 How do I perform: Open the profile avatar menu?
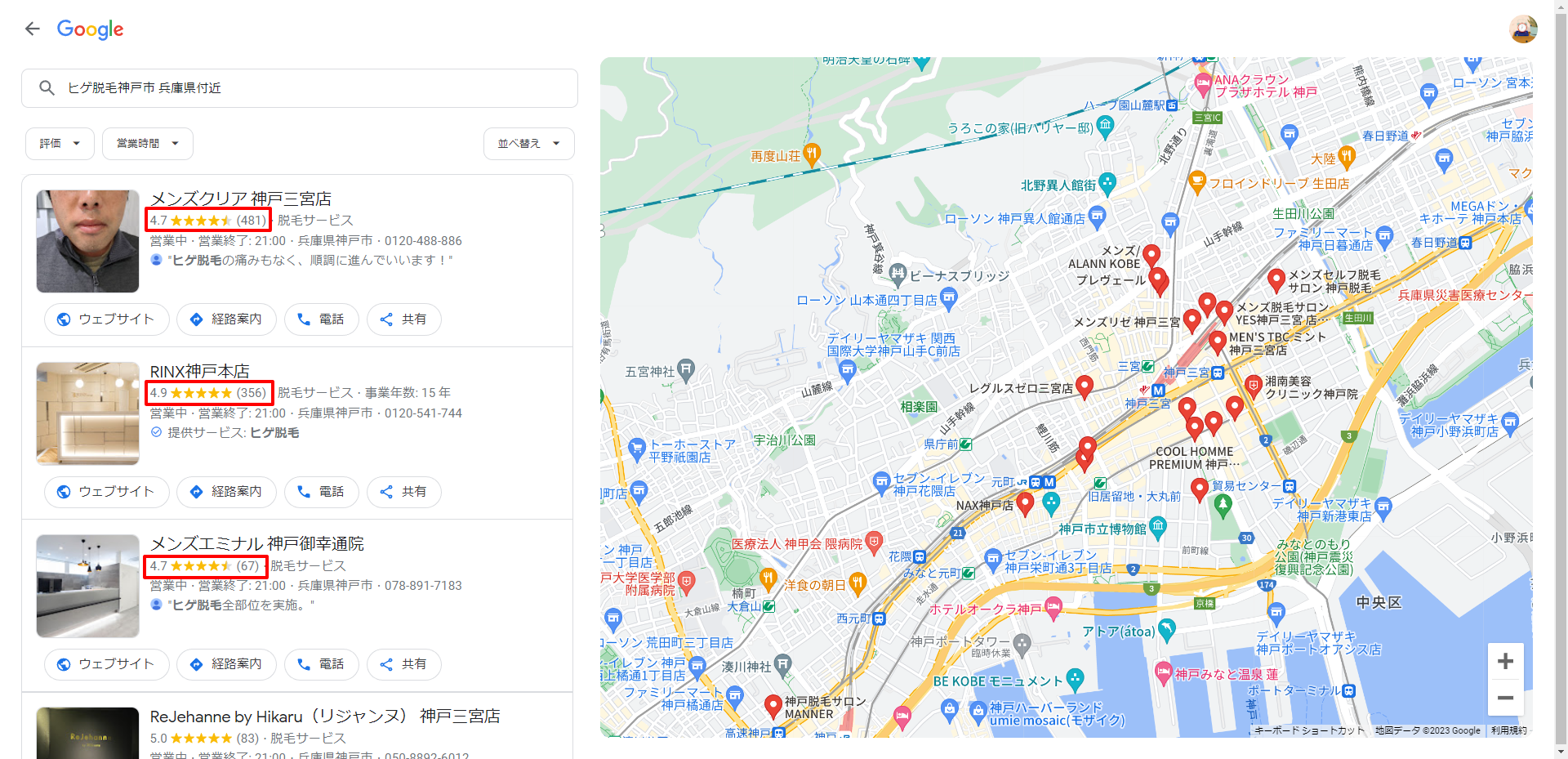click(x=1523, y=29)
